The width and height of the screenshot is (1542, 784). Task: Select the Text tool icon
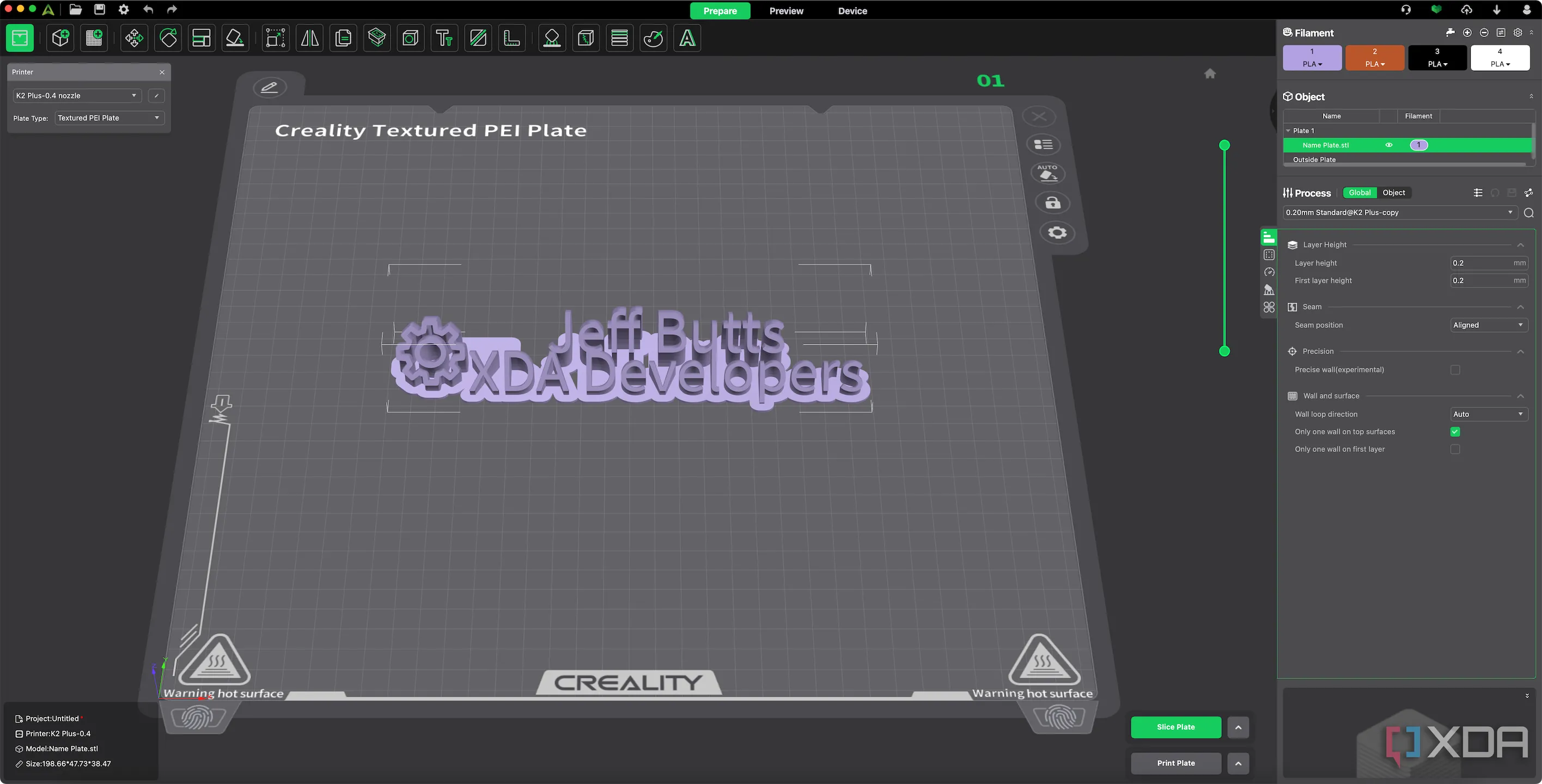point(444,38)
